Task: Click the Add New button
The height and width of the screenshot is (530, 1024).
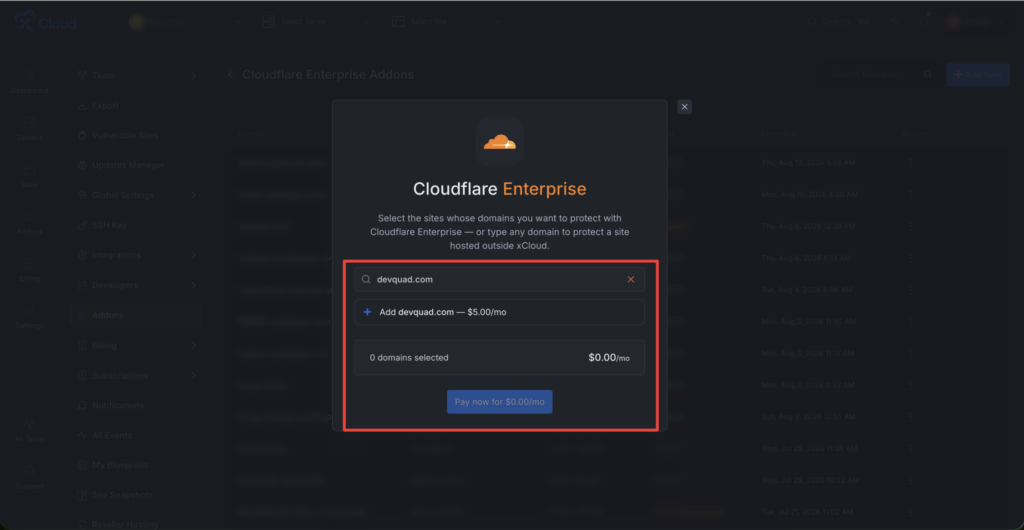Action: click(978, 74)
